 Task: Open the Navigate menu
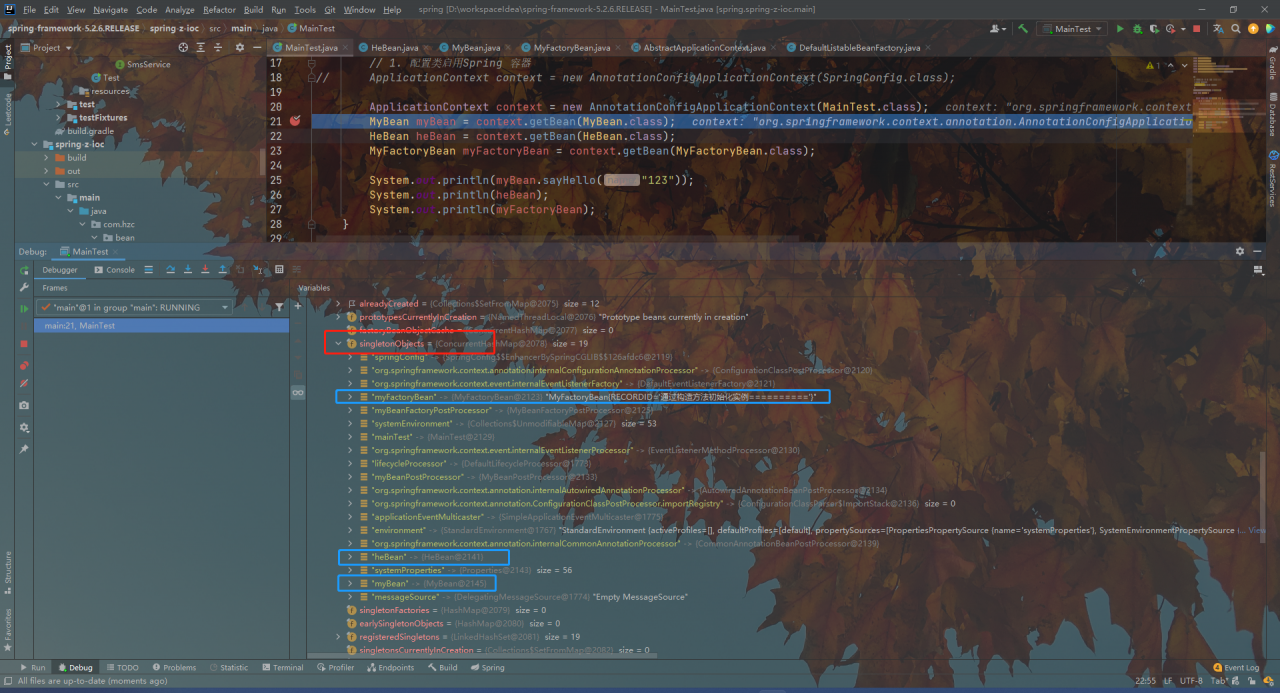111,10
